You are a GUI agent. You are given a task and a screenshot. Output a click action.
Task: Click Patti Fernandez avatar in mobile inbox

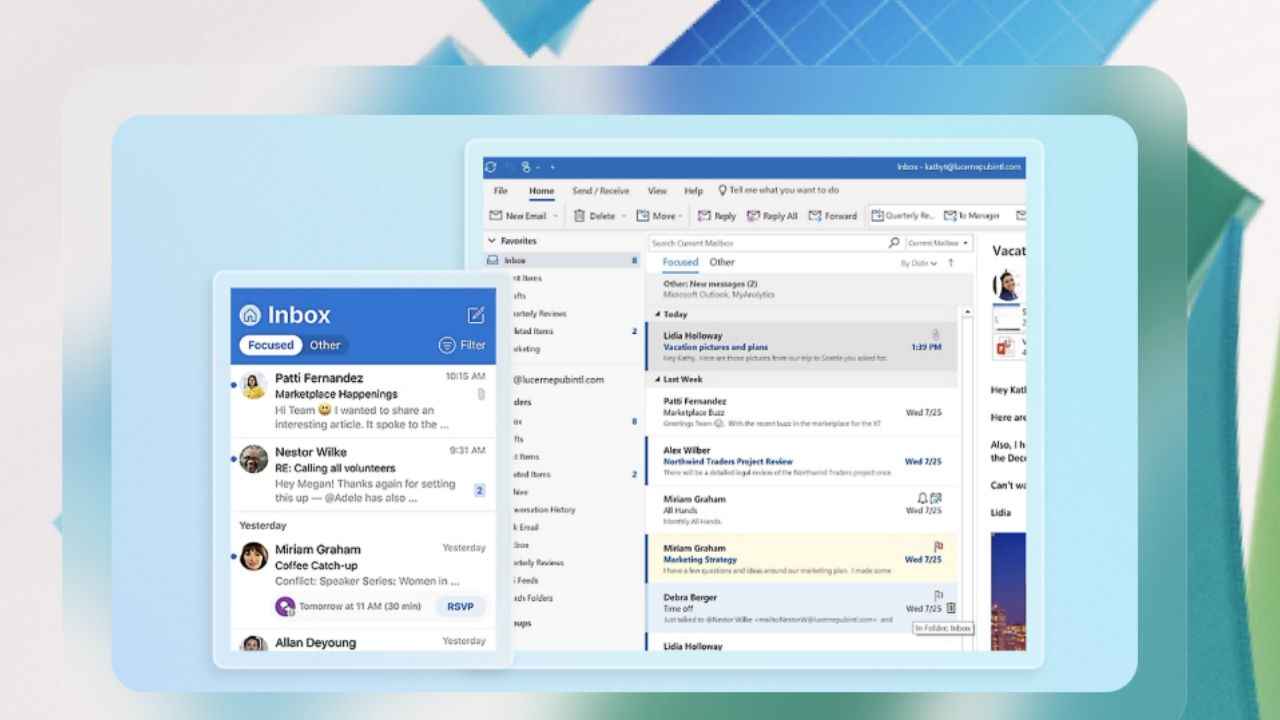tap(254, 385)
